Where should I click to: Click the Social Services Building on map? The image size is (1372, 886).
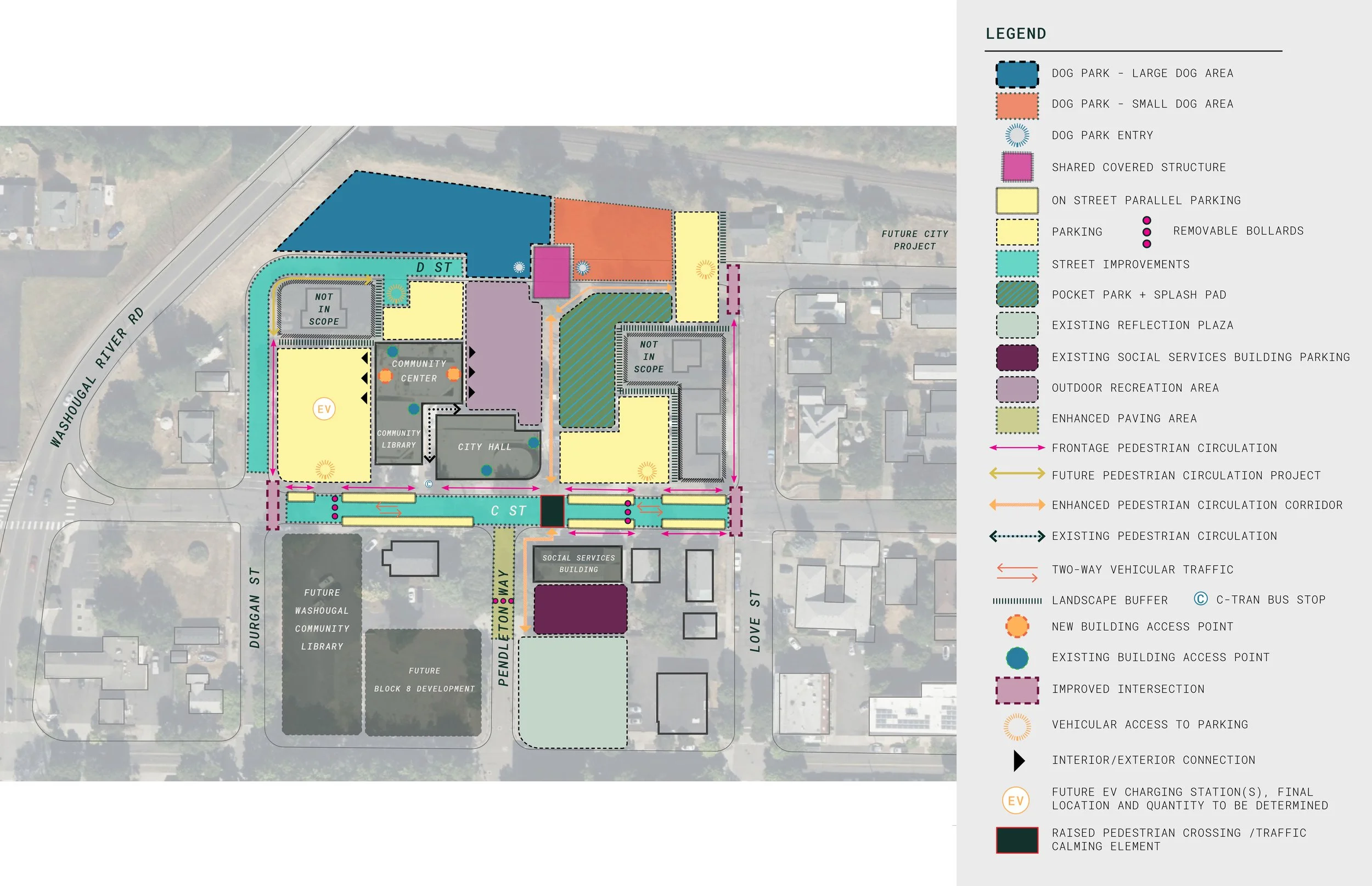point(578,563)
